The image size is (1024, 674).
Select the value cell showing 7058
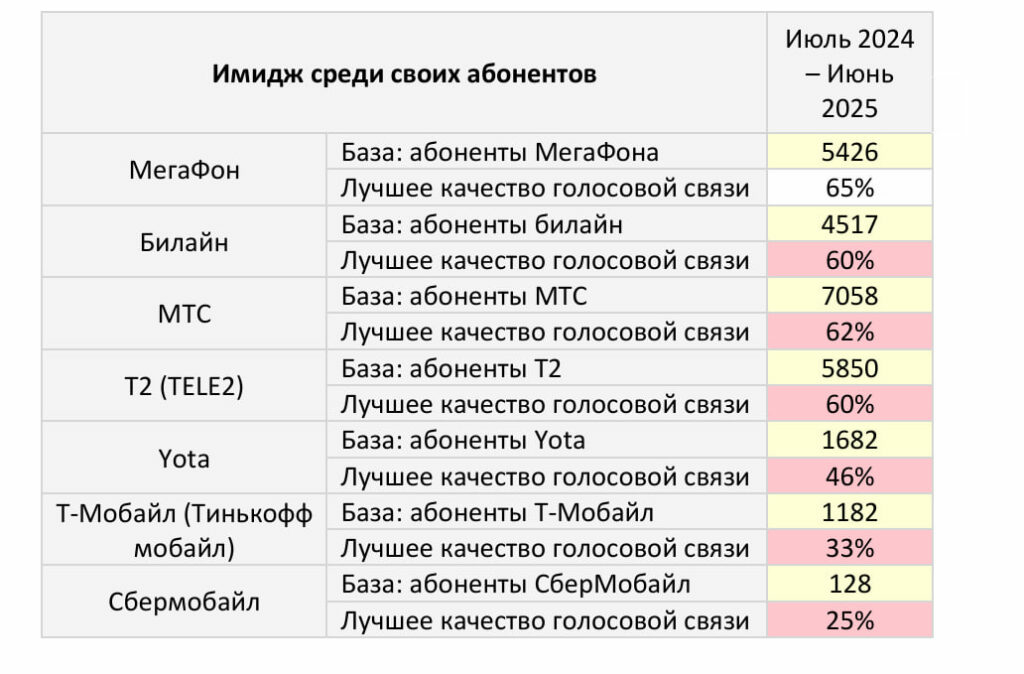tap(849, 296)
